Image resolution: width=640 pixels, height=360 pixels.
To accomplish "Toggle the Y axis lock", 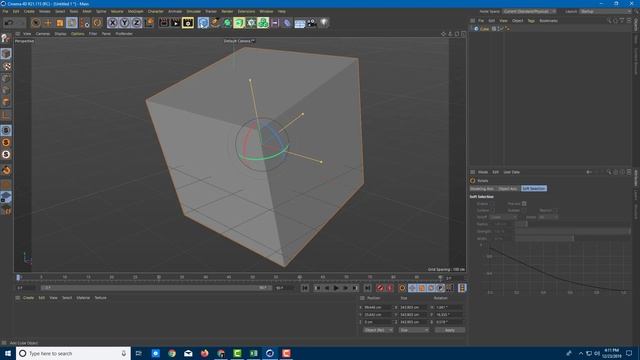I will coord(124,23).
